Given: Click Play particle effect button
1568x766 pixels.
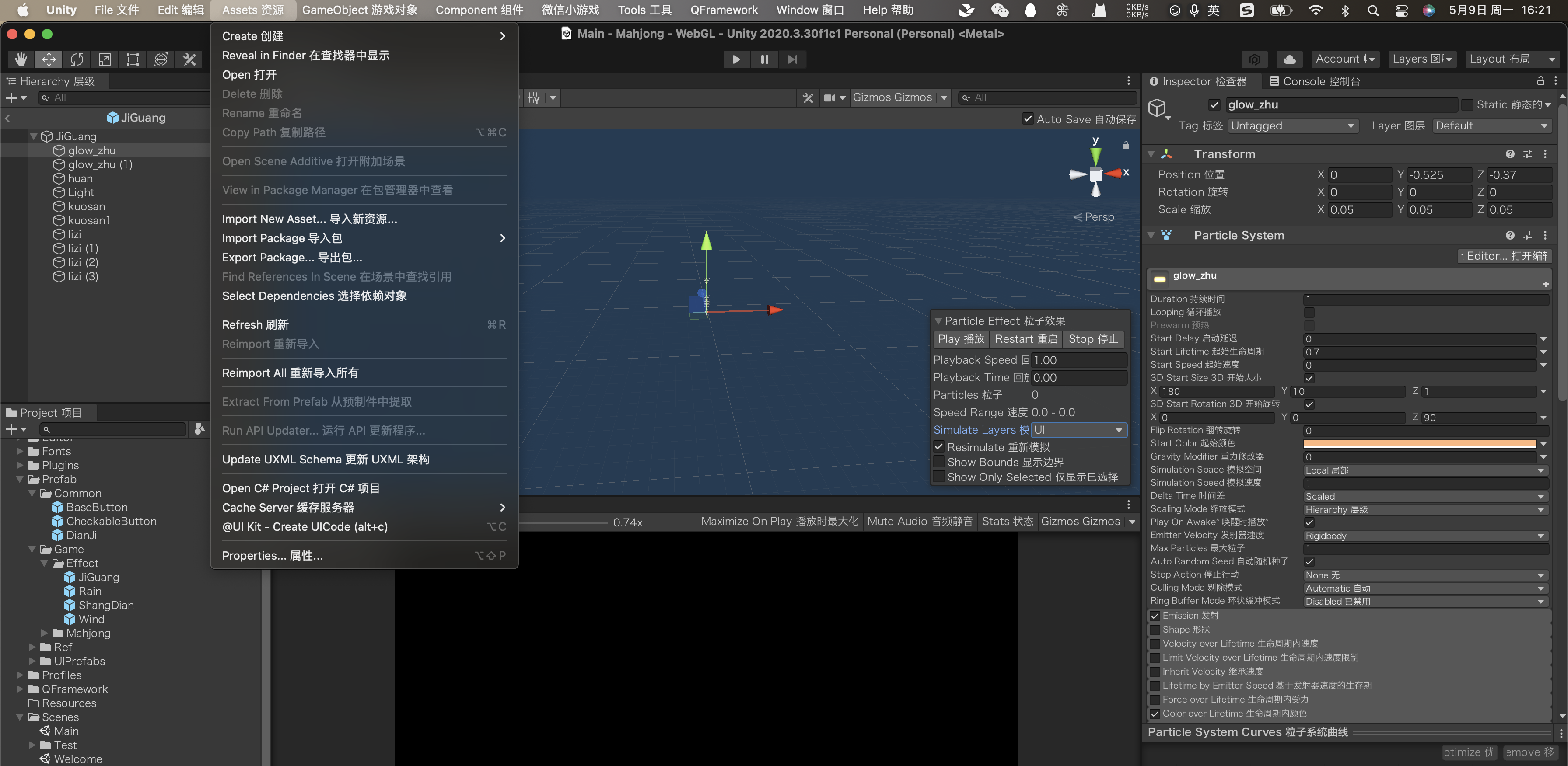Looking at the screenshot, I should (960, 339).
